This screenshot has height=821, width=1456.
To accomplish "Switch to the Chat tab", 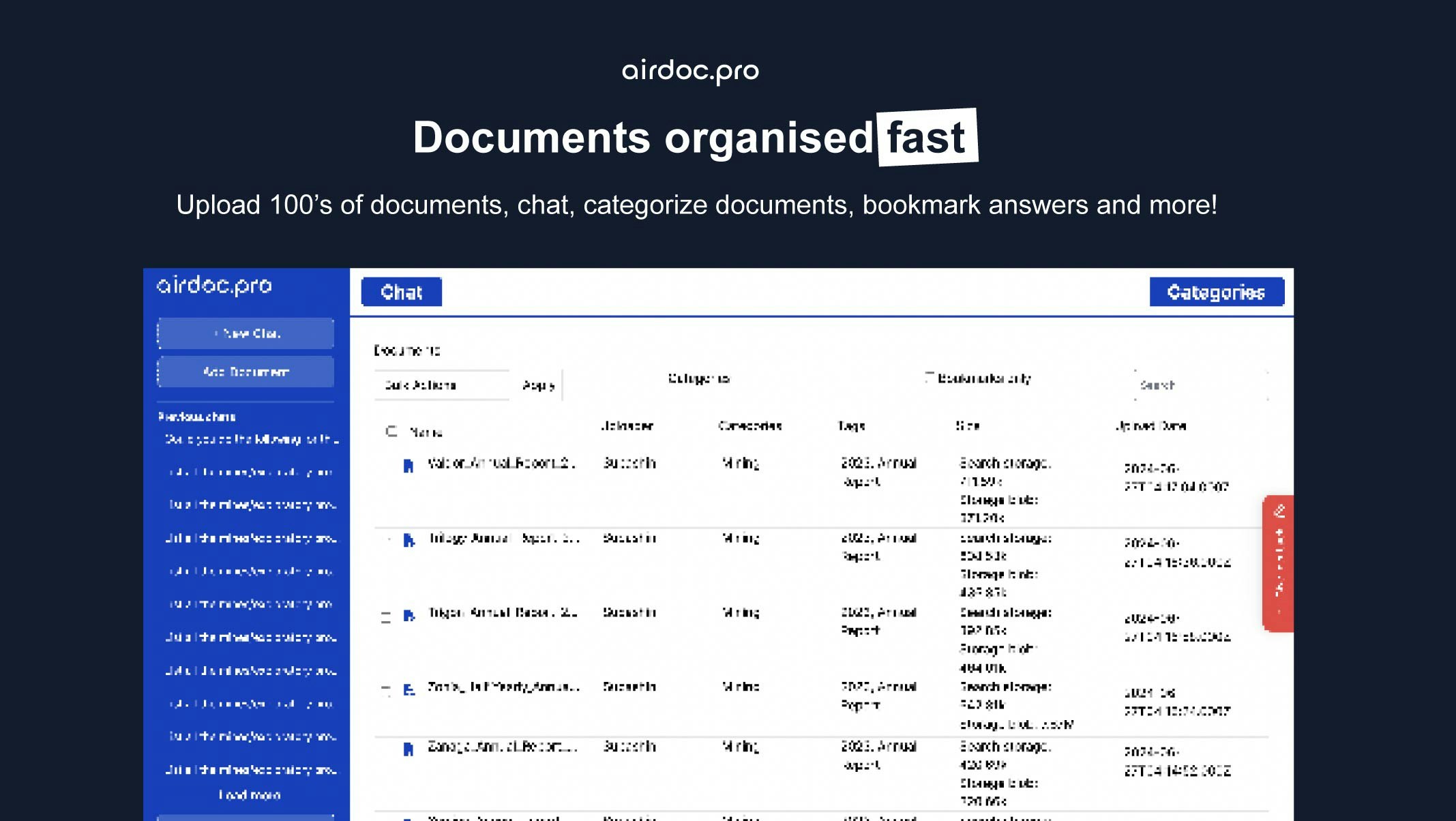I will click(x=401, y=292).
